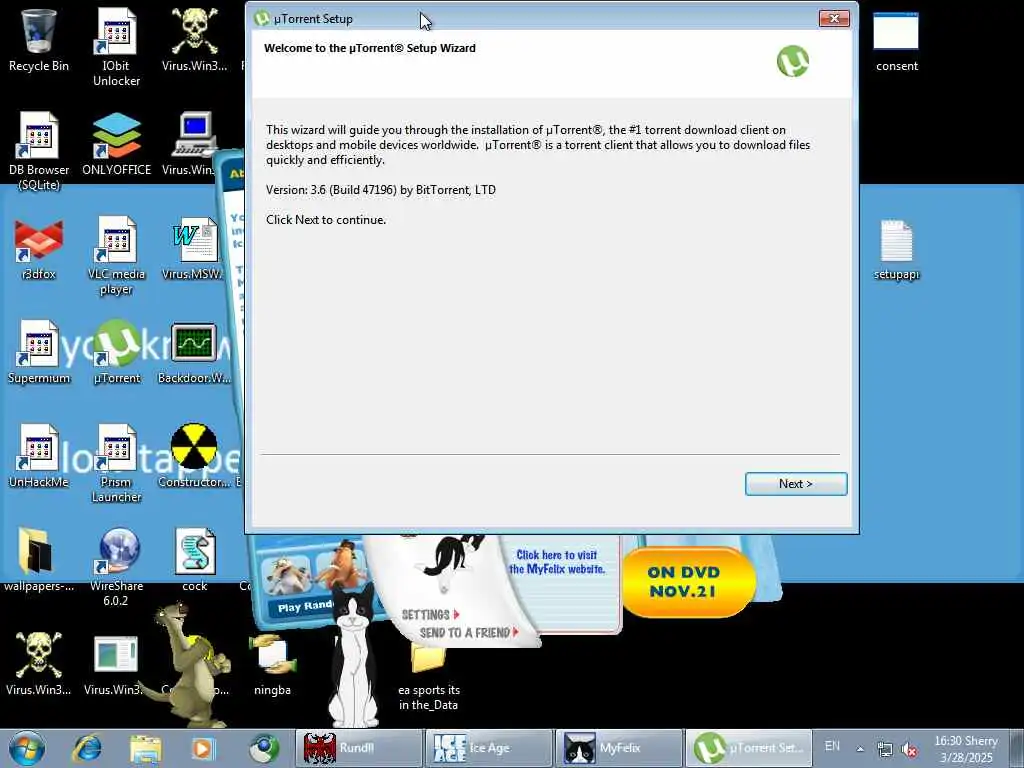Switch to the Rundll taskbar window
This screenshot has width=1024, height=768.
(359, 748)
